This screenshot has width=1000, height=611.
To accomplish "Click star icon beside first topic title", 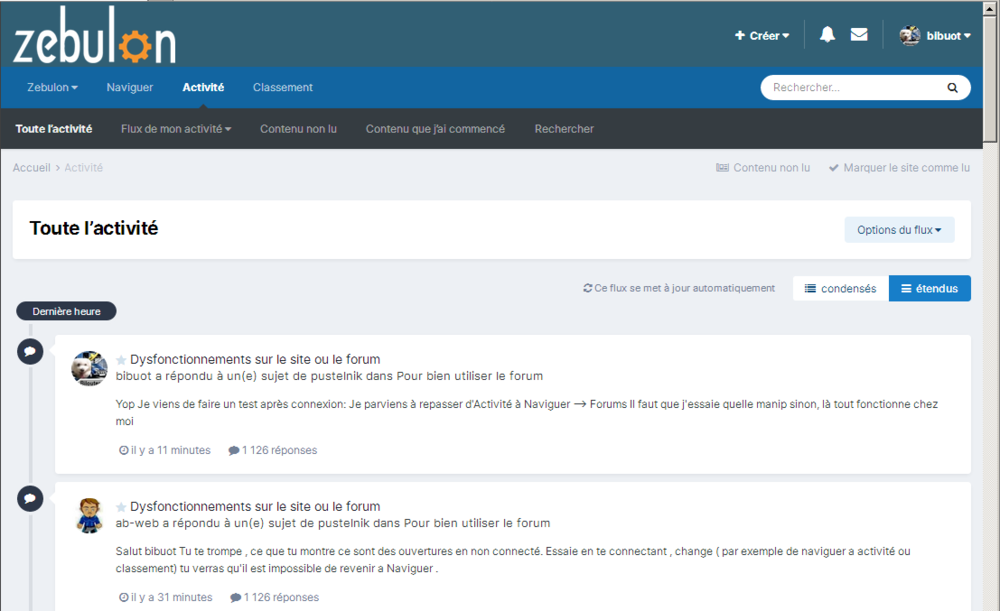I will click(121, 360).
